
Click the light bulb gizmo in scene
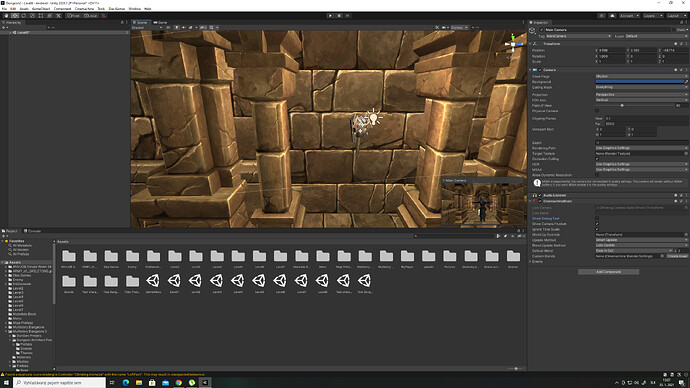(374, 117)
